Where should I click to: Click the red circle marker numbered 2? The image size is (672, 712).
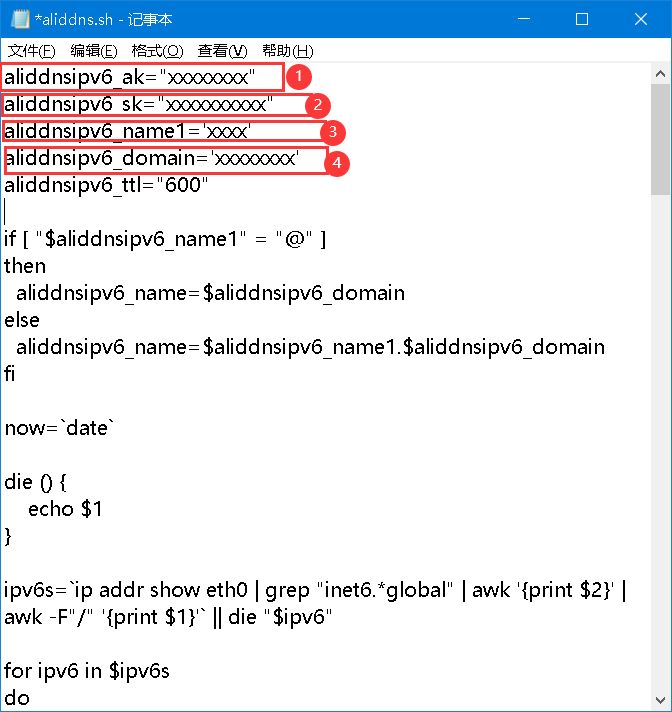[x=317, y=104]
